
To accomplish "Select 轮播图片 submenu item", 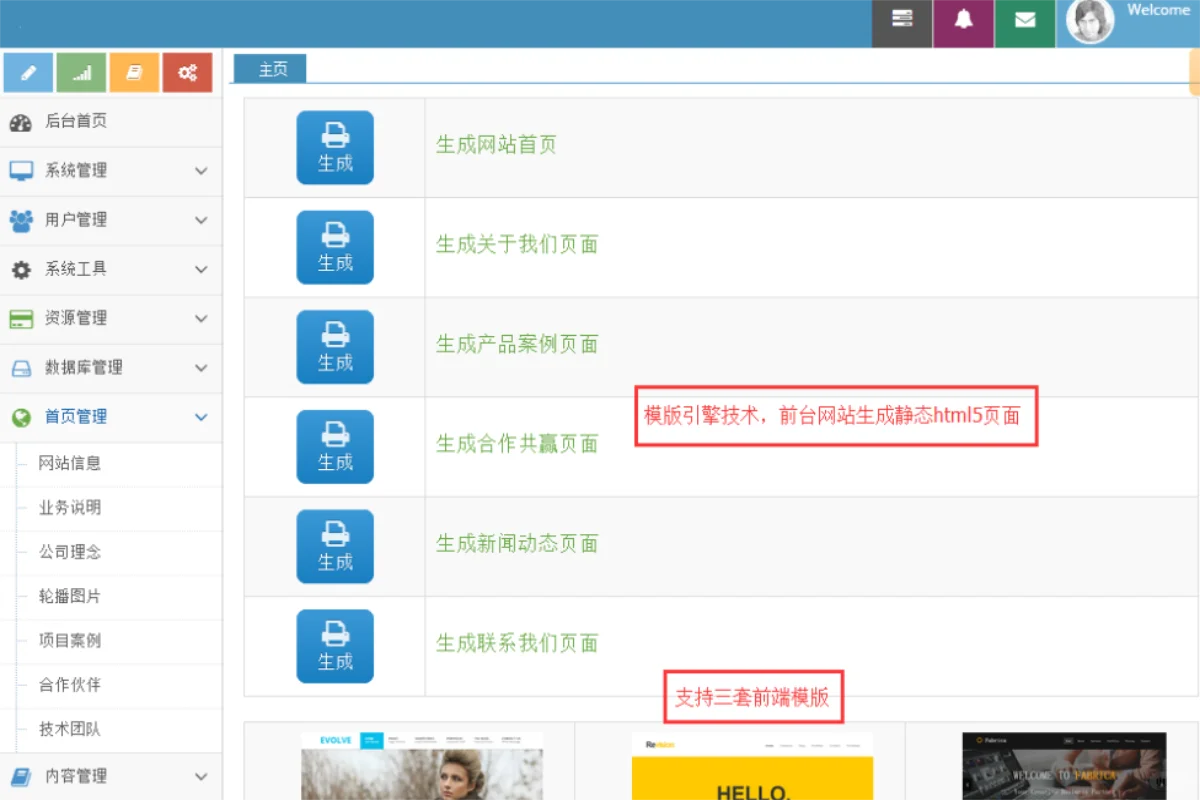I will coord(70,596).
